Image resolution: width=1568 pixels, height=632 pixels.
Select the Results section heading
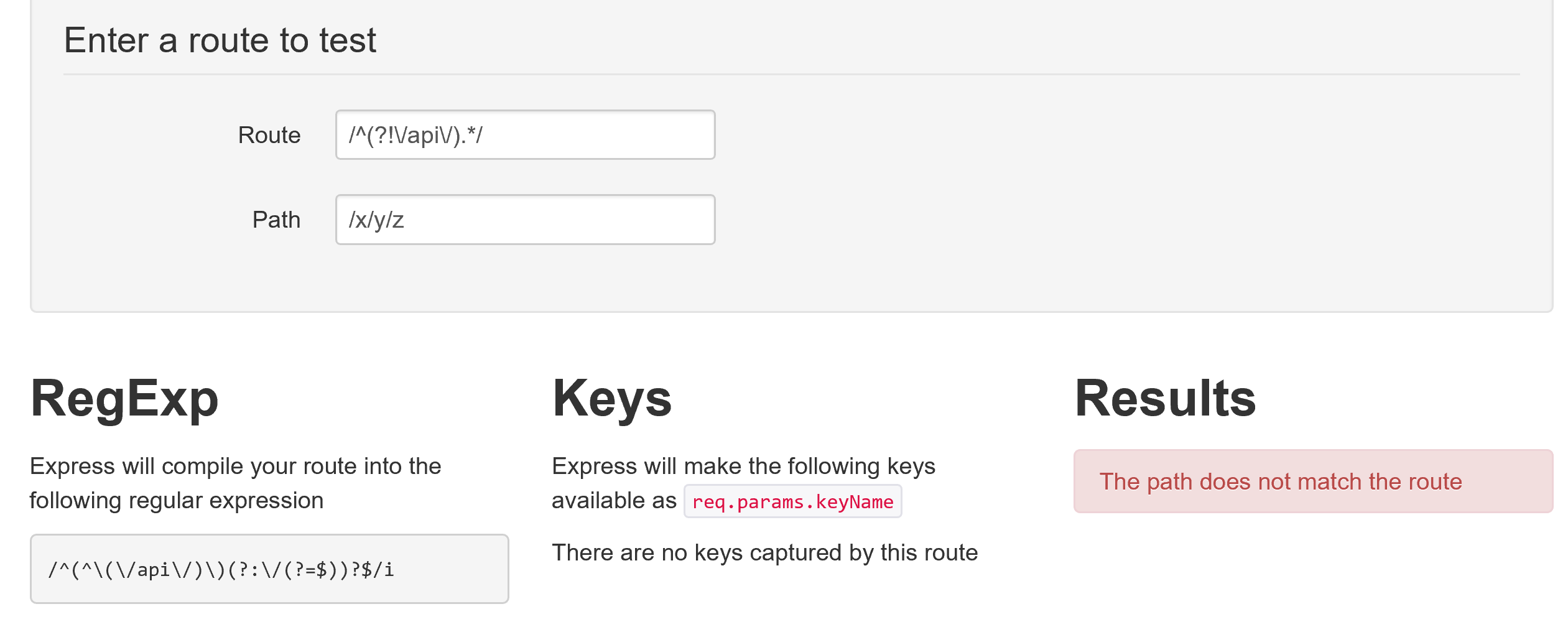coord(1164,398)
